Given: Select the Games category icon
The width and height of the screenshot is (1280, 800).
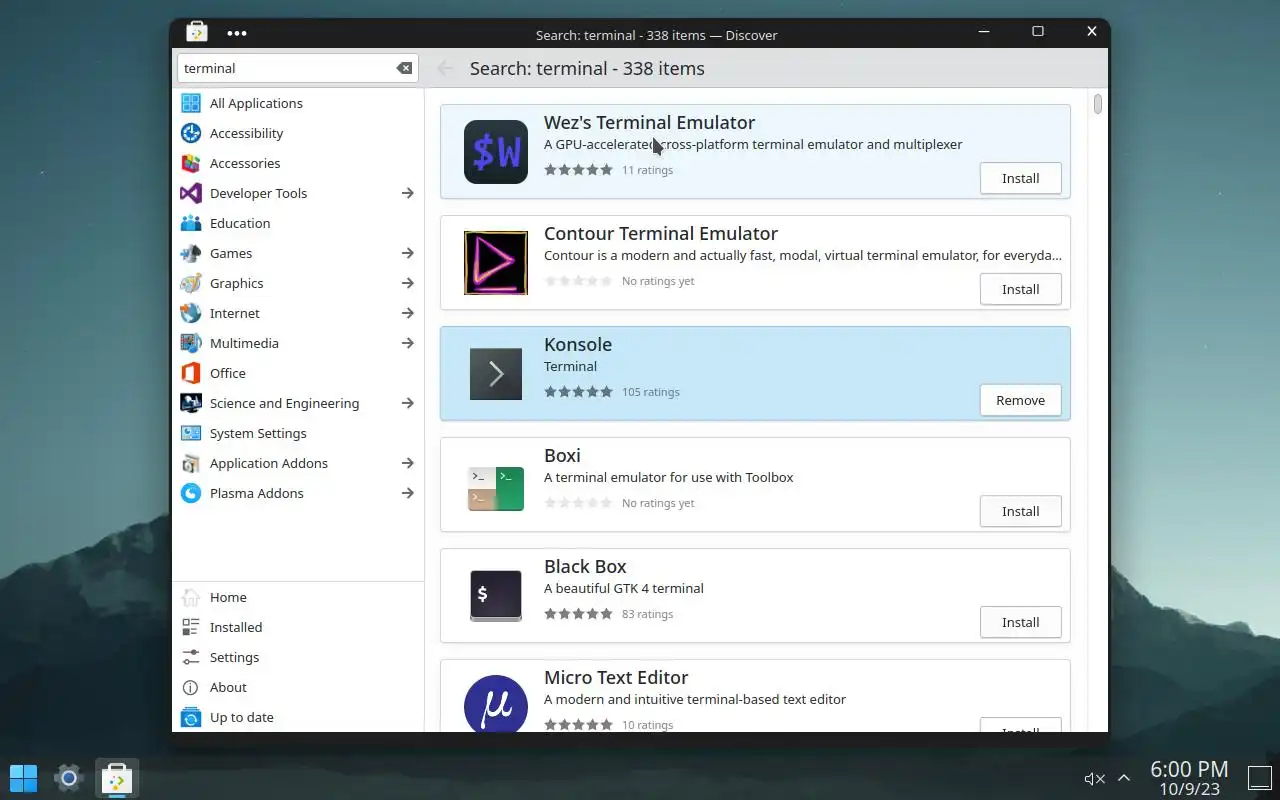Looking at the screenshot, I should pos(191,253).
